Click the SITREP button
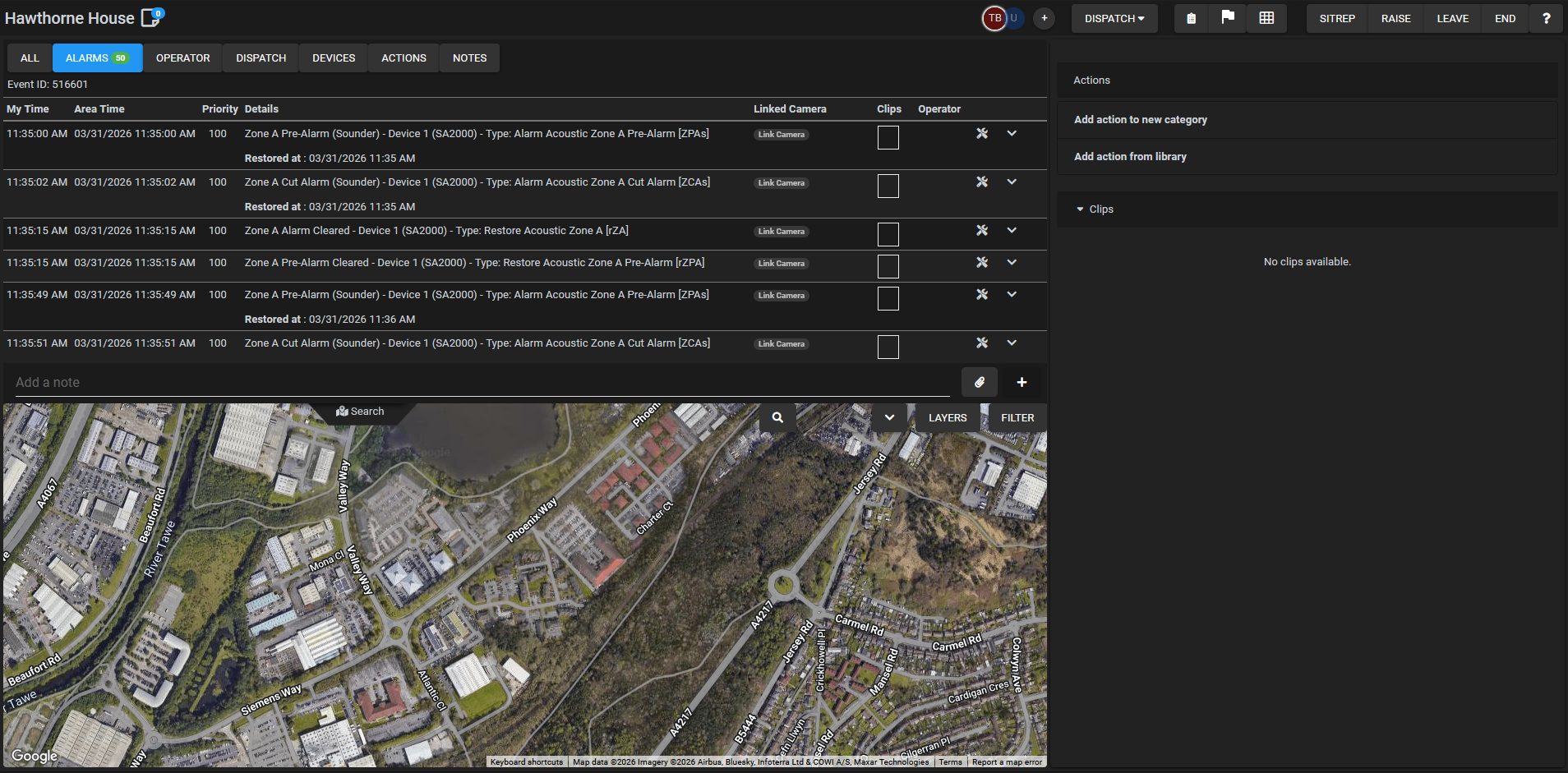 (x=1337, y=18)
